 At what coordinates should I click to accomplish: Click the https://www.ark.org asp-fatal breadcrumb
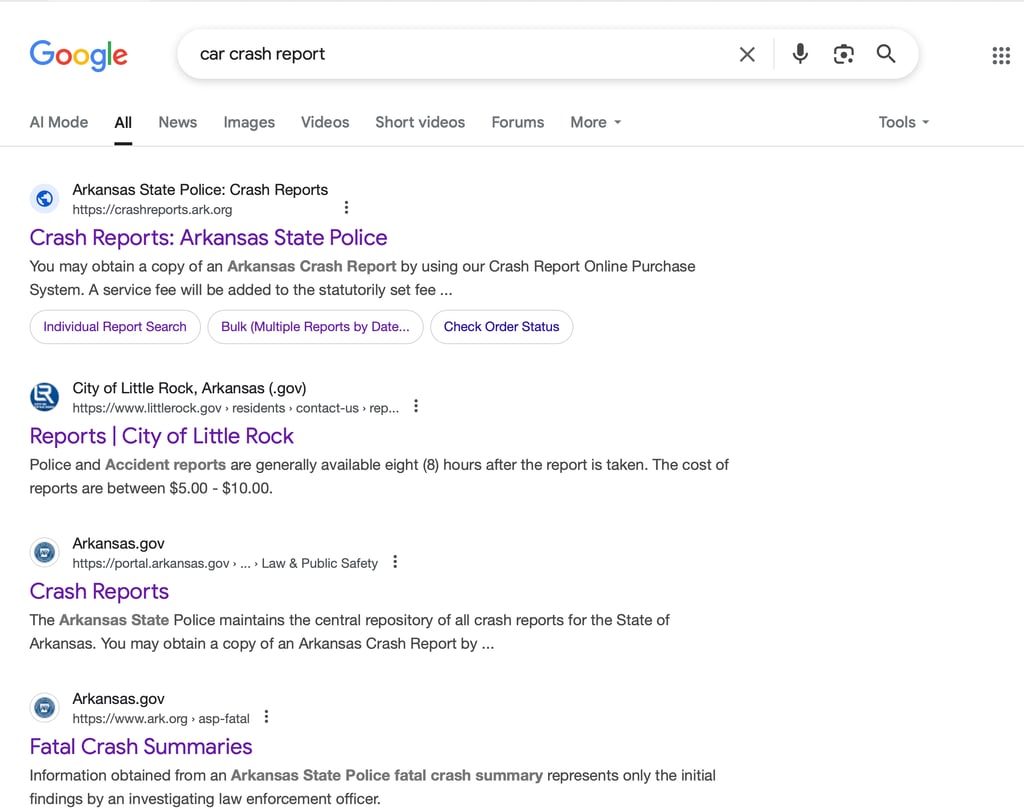coord(161,719)
